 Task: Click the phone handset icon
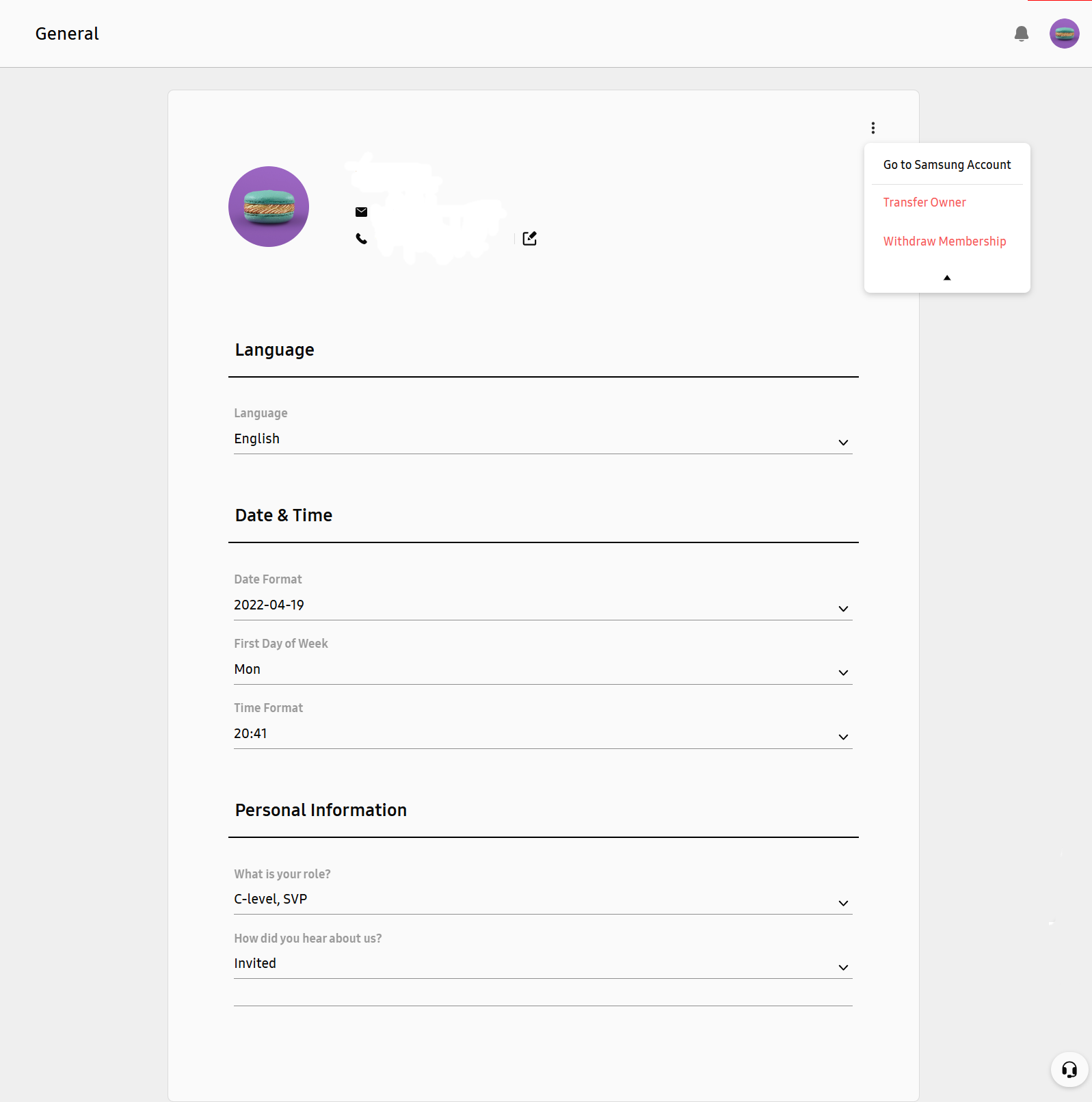coord(362,239)
